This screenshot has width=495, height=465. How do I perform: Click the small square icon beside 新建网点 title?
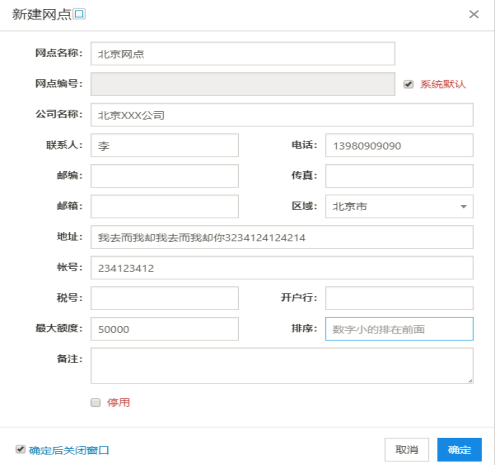pos(79,14)
